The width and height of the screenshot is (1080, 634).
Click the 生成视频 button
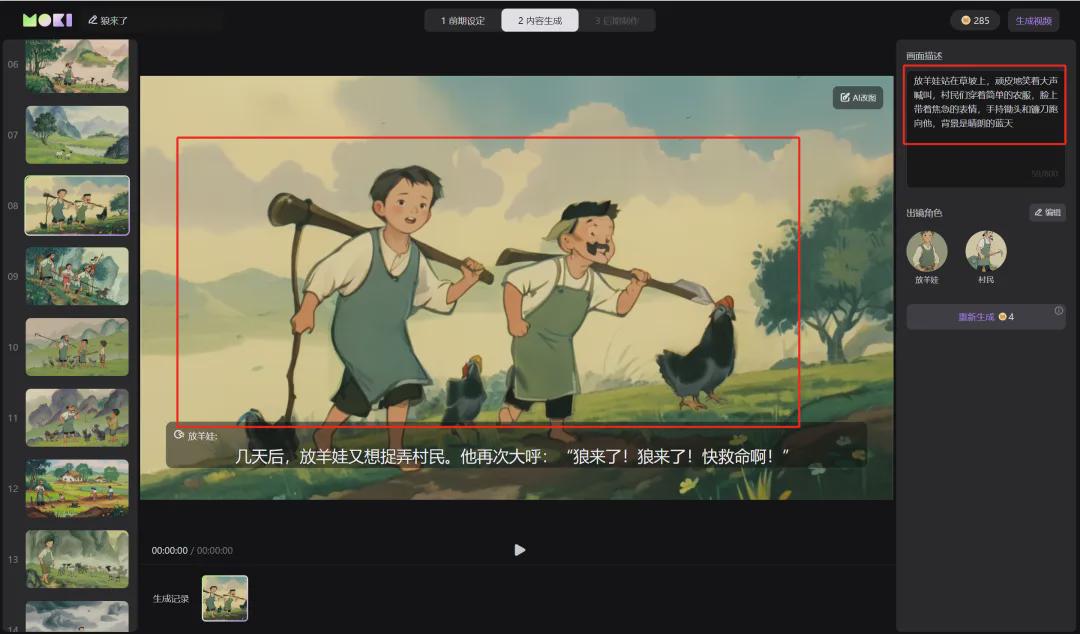pyautogui.click(x=1034, y=19)
